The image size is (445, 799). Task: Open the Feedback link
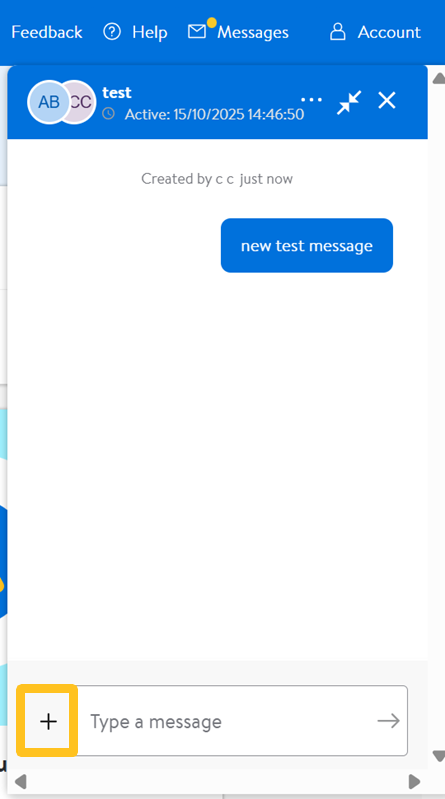coord(47,32)
